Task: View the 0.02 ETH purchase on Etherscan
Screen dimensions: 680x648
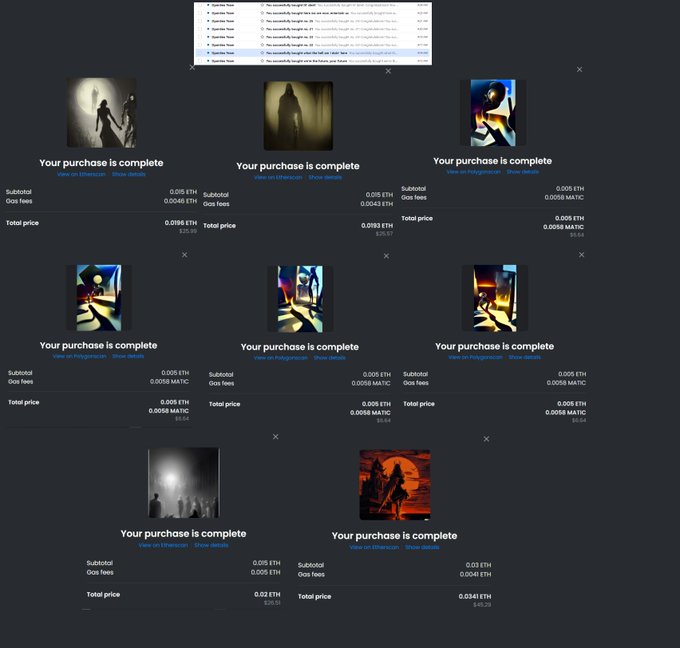Action: (x=163, y=545)
